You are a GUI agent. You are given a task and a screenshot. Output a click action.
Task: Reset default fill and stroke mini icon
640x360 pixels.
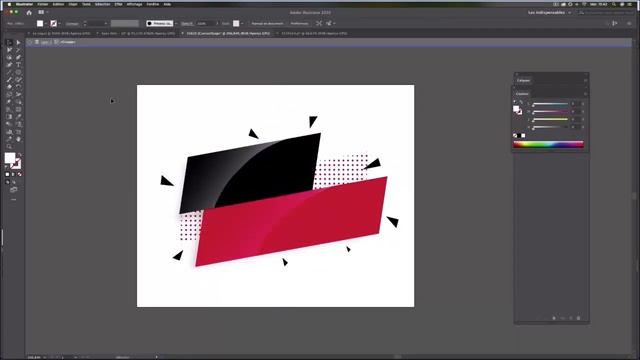coord(6,166)
